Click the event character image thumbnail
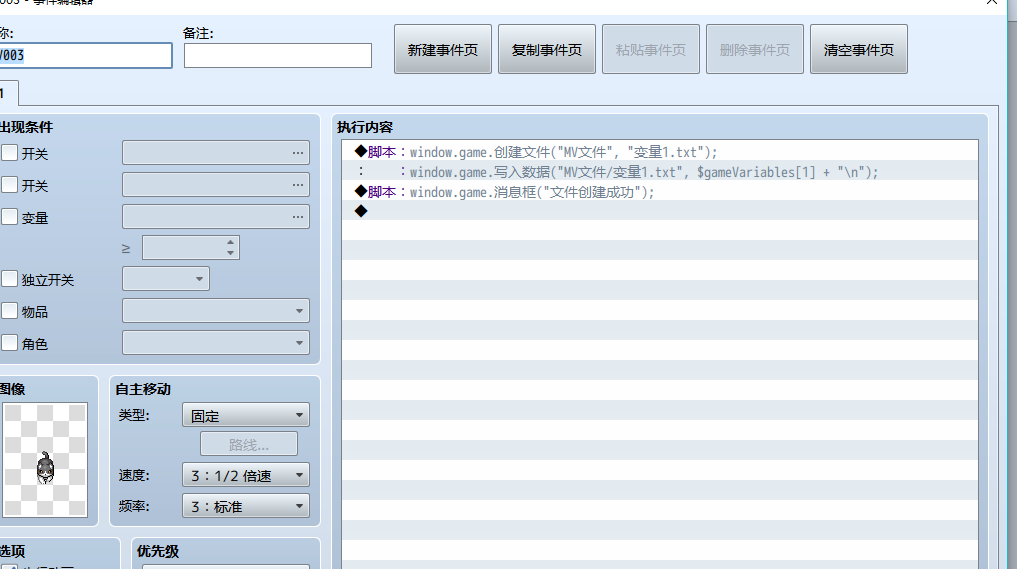 coord(45,460)
